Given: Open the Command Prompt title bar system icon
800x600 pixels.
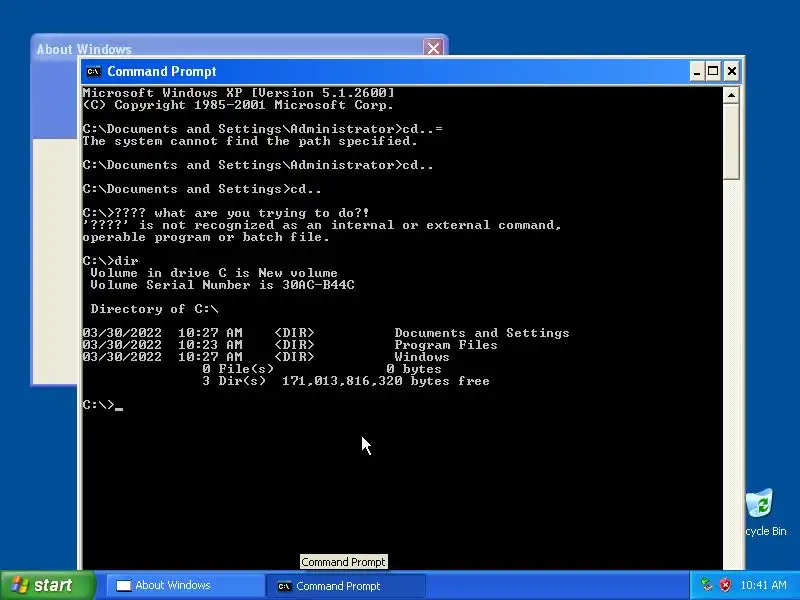Looking at the screenshot, I should tap(93, 71).
